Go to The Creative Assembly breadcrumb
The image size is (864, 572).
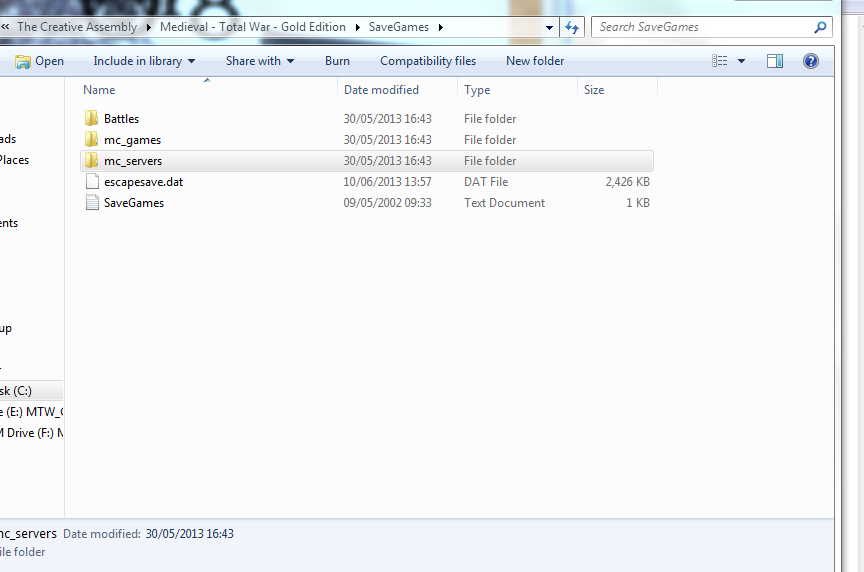(x=77, y=27)
